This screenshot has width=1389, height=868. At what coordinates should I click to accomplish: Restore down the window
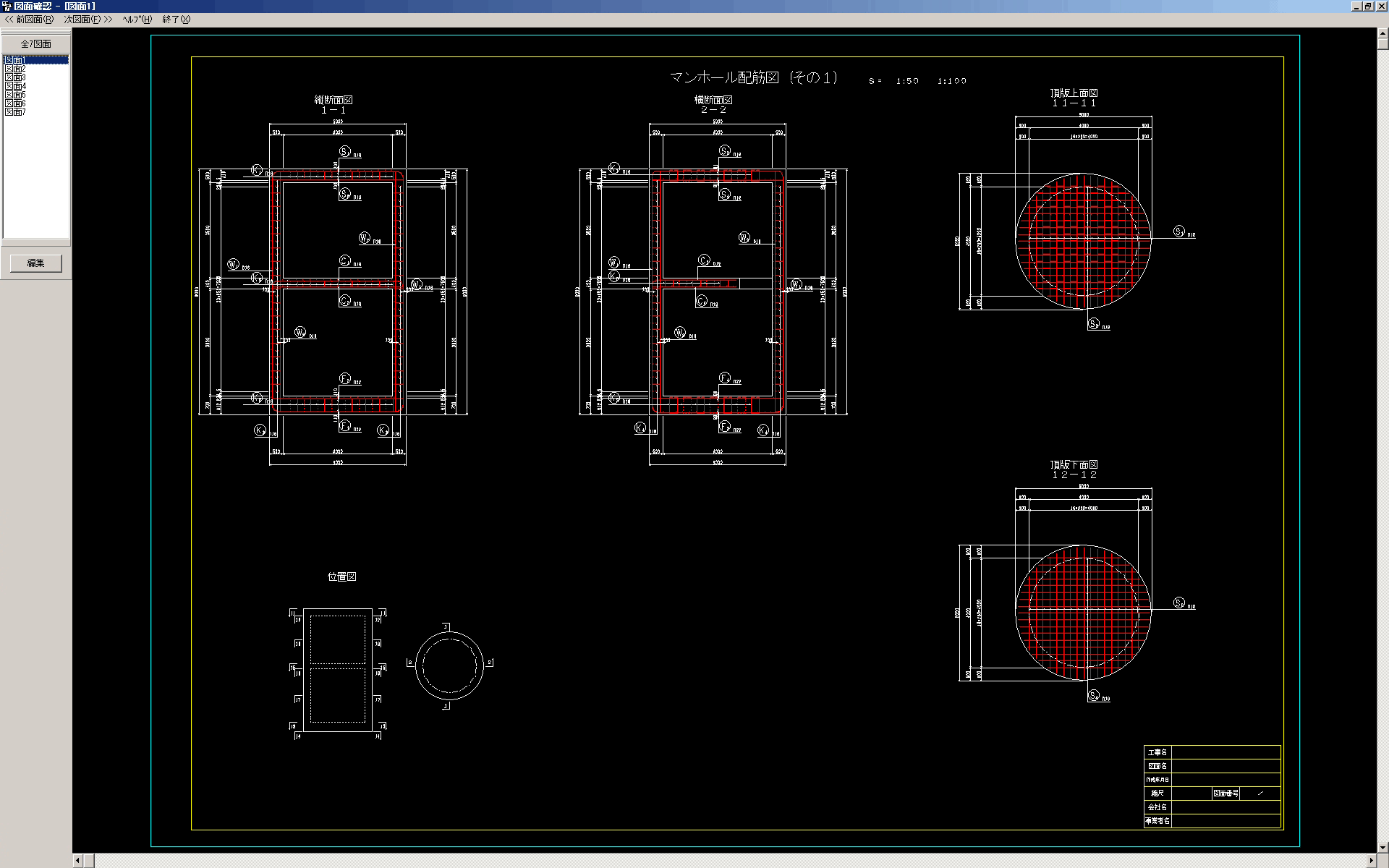(1368, 6)
